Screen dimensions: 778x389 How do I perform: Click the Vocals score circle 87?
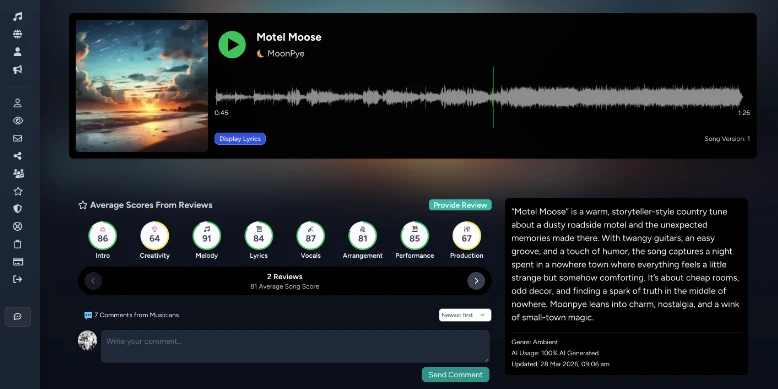(x=311, y=236)
